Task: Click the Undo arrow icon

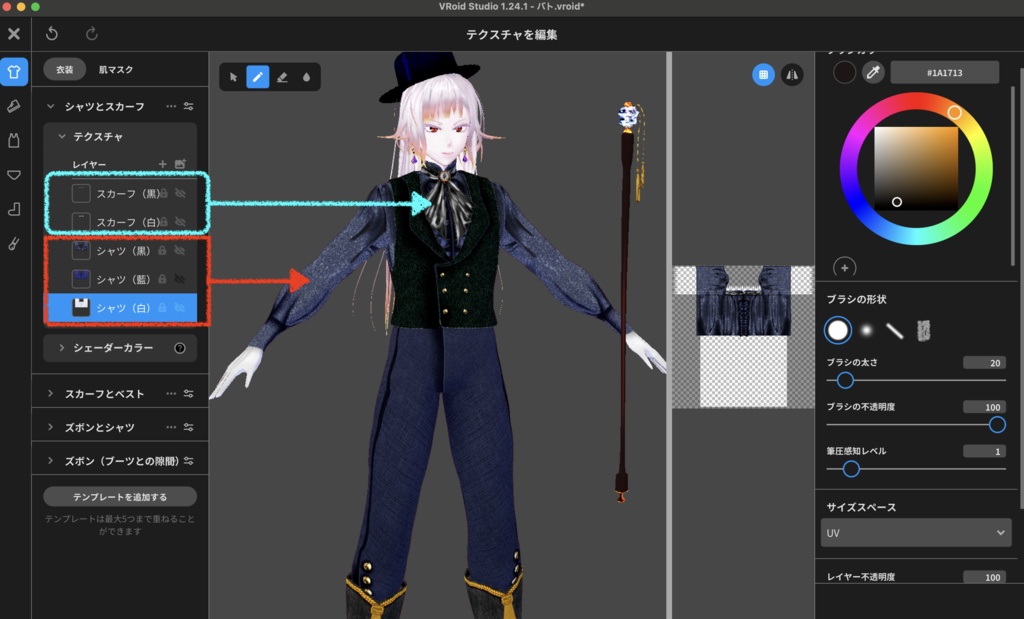Action: click(x=51, y=33)
